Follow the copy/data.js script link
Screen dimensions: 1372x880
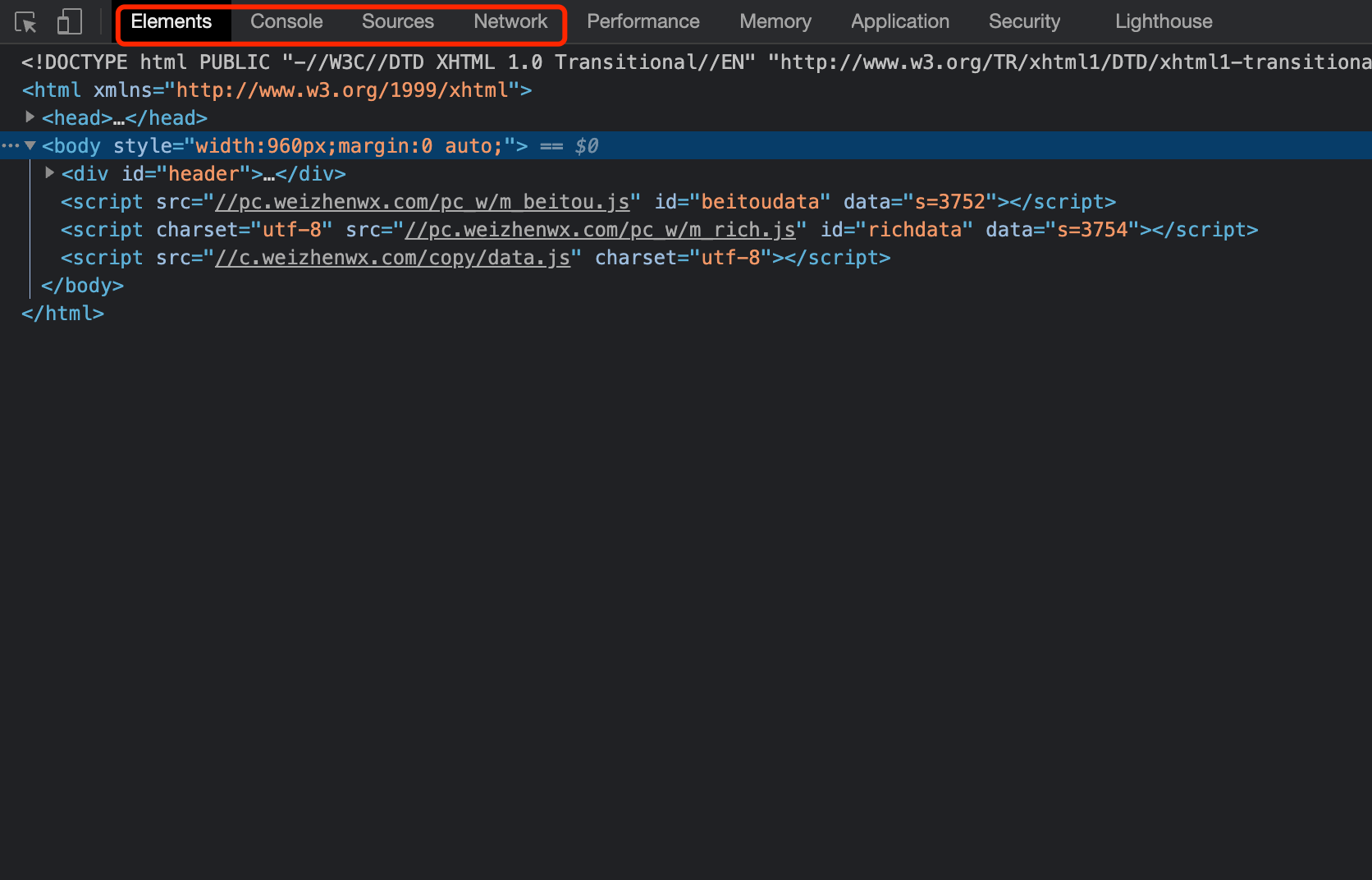[392, 258]
